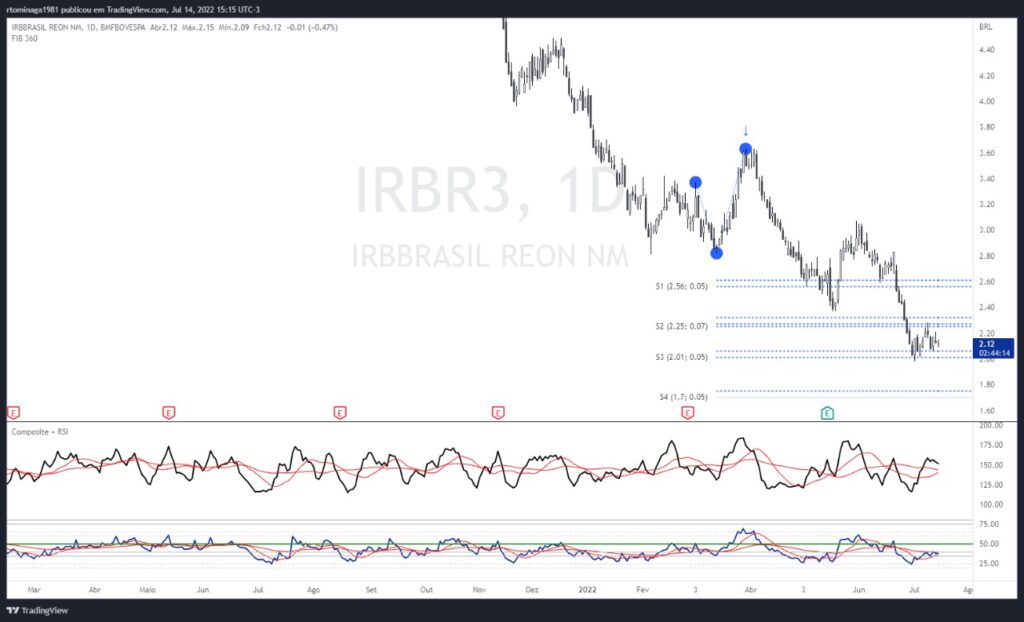The image size is (1024, 622).
Task: Click the 125.00 indicator scale label
Action: tap(992, 485)
